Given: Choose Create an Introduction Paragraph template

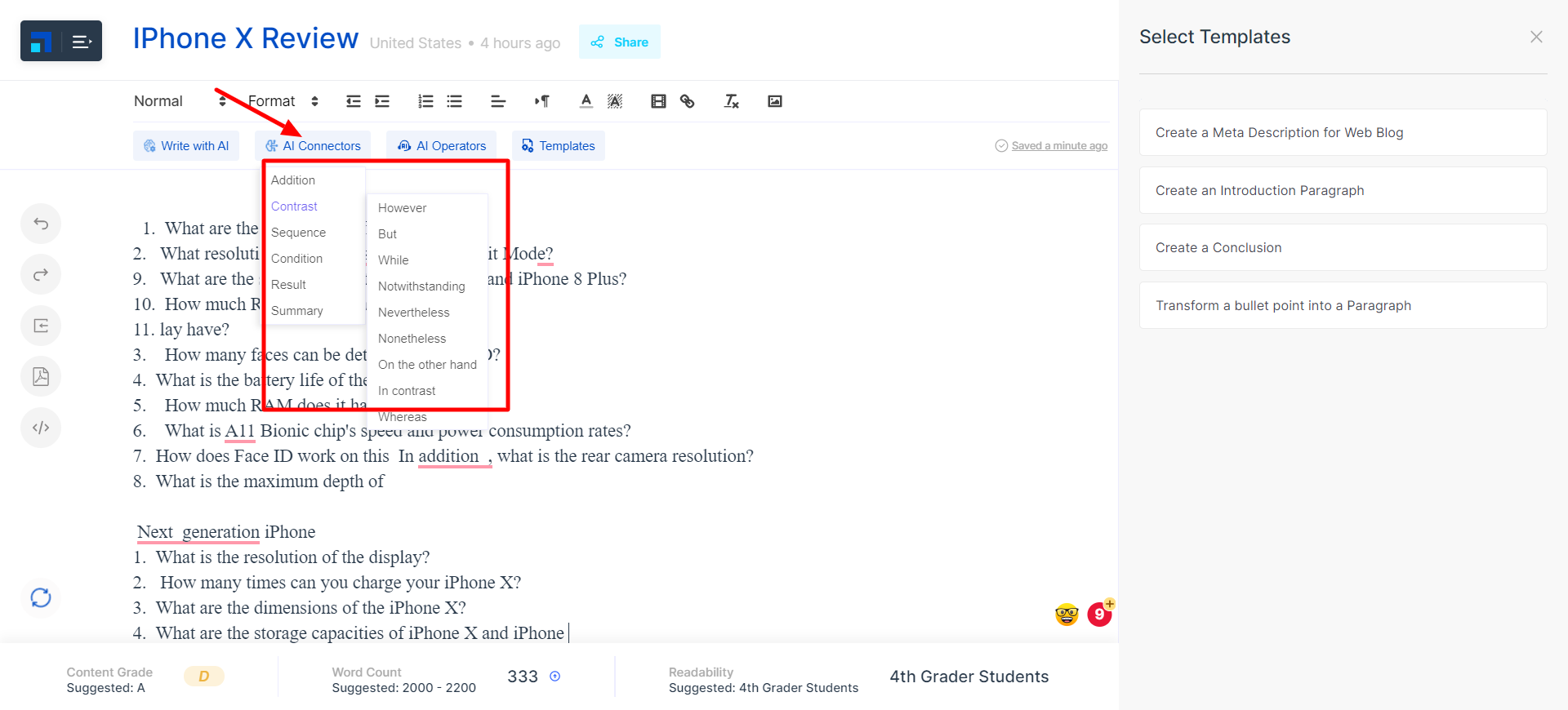Looking at the screenshot, I should coord(1343,190).
